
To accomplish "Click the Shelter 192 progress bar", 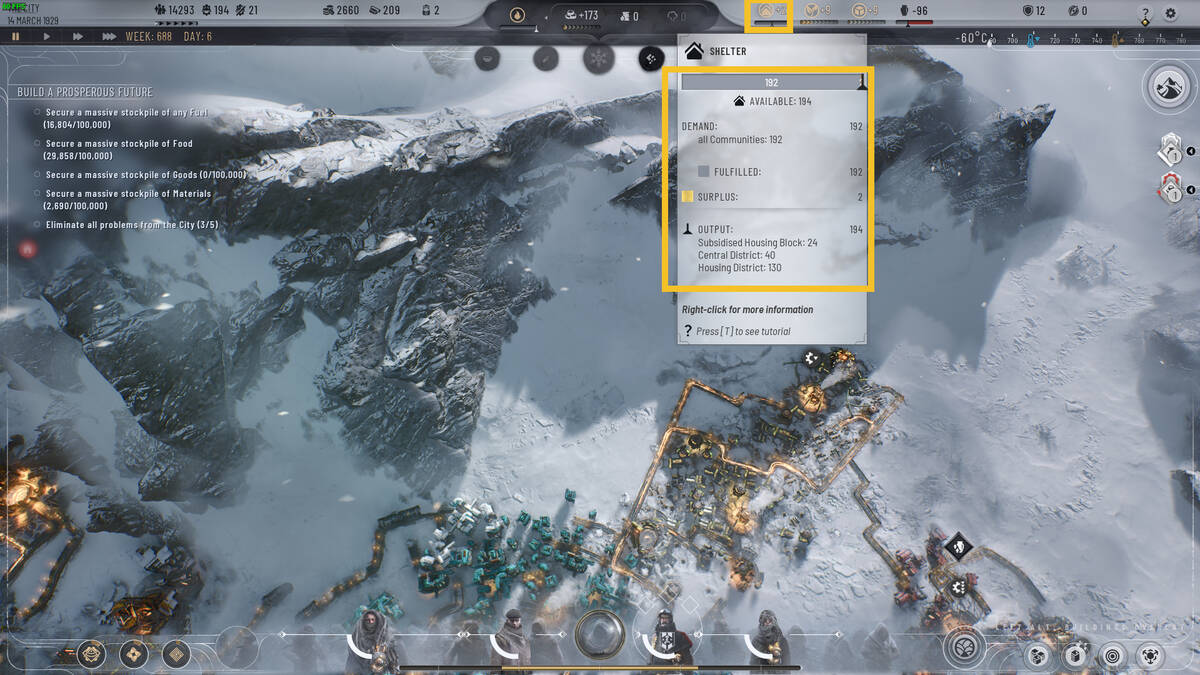I will point(773,83).
